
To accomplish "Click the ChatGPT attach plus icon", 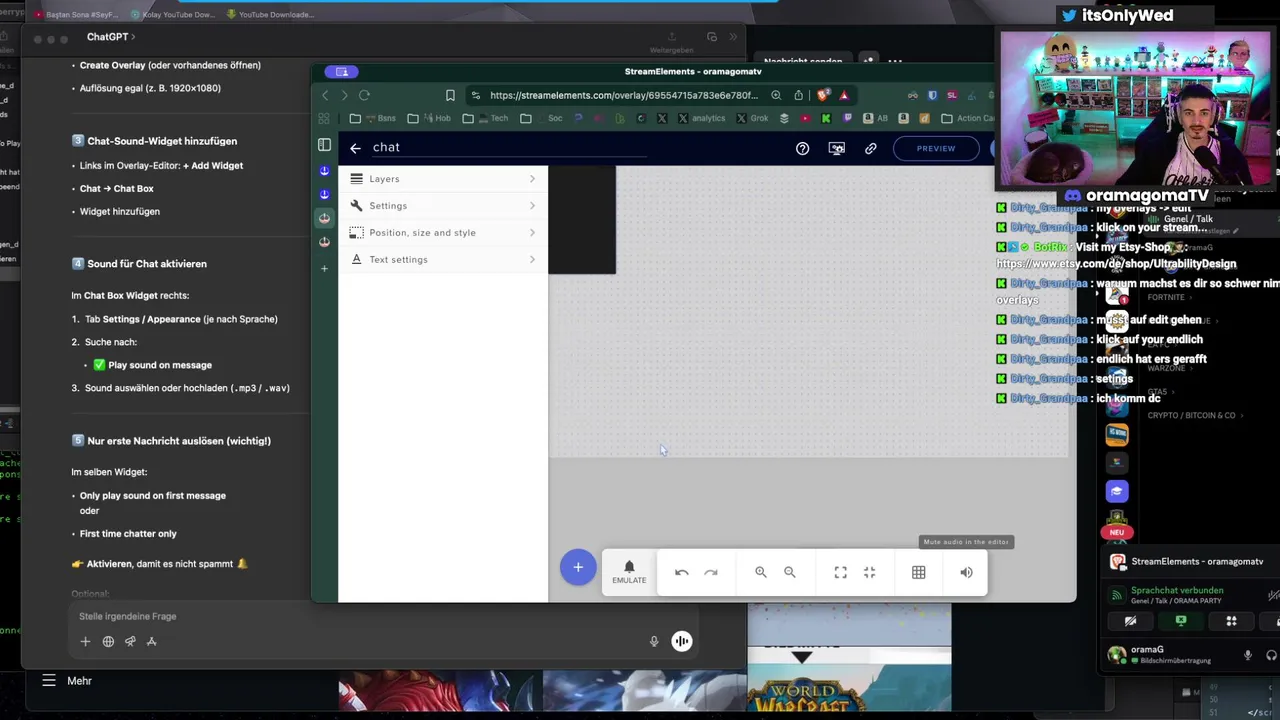I will click(x=85, y=641).
